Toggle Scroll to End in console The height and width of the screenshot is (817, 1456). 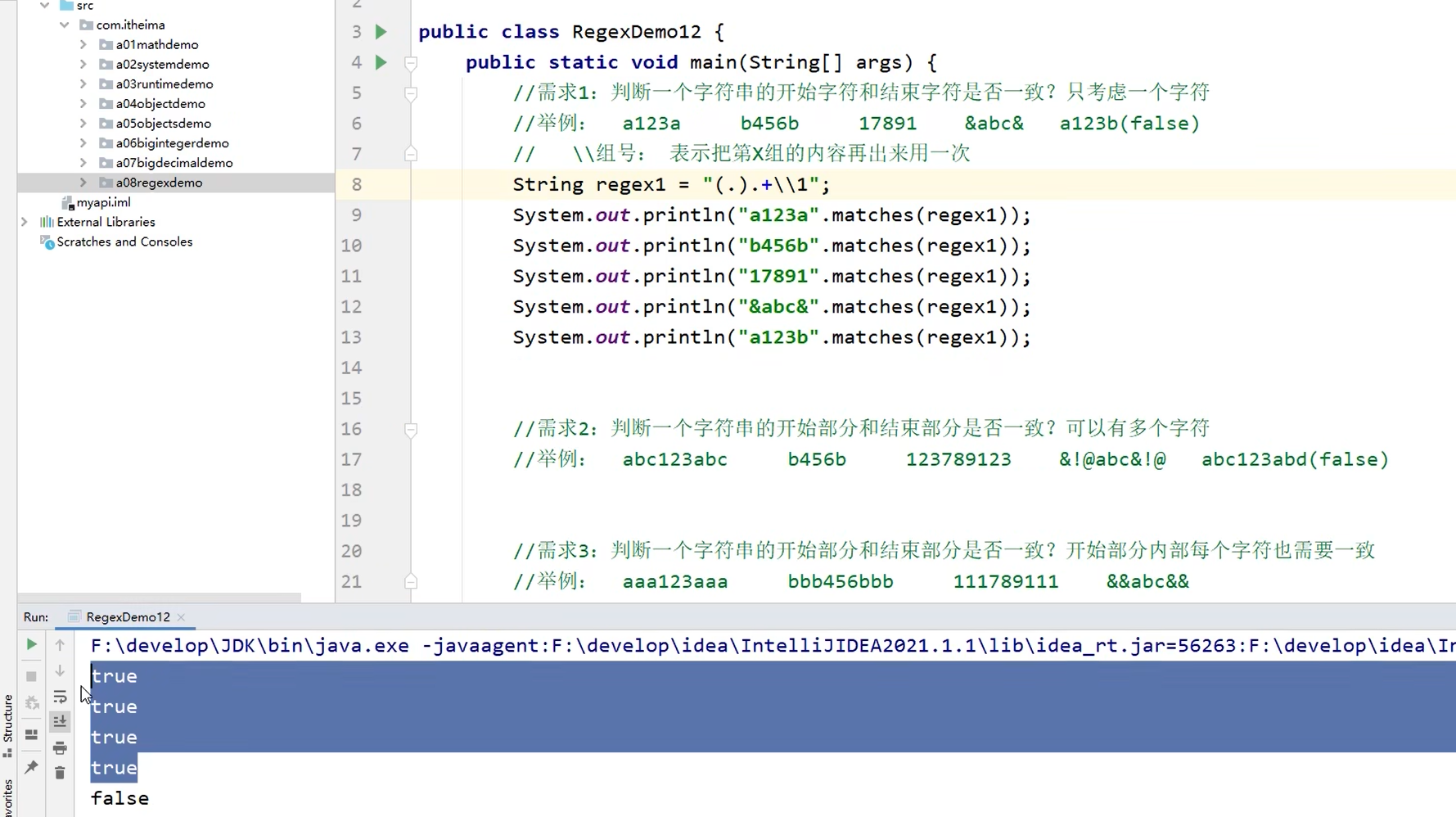[x=60, y=721]
